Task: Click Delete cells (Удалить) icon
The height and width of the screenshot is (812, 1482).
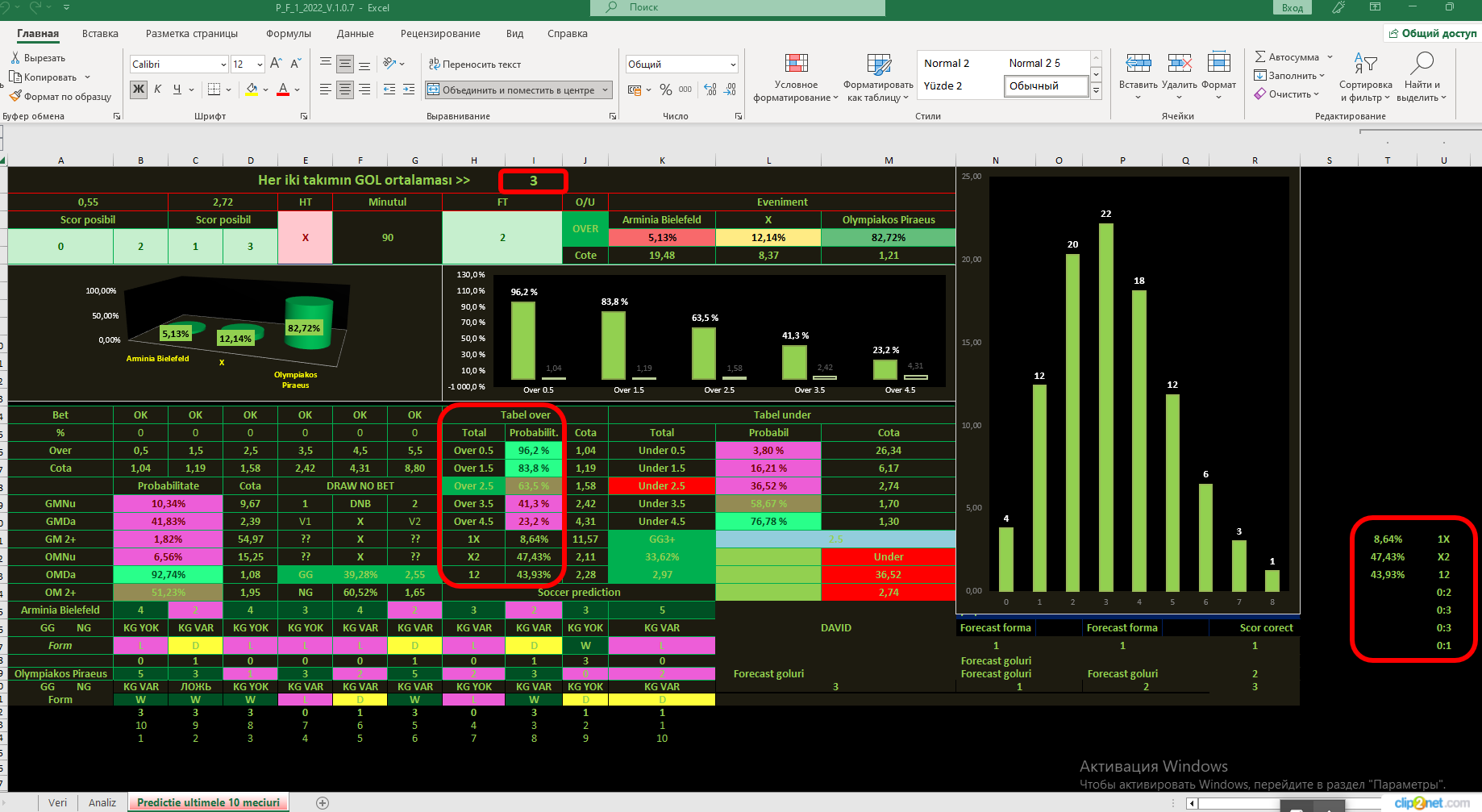Action: (1179, 63)
